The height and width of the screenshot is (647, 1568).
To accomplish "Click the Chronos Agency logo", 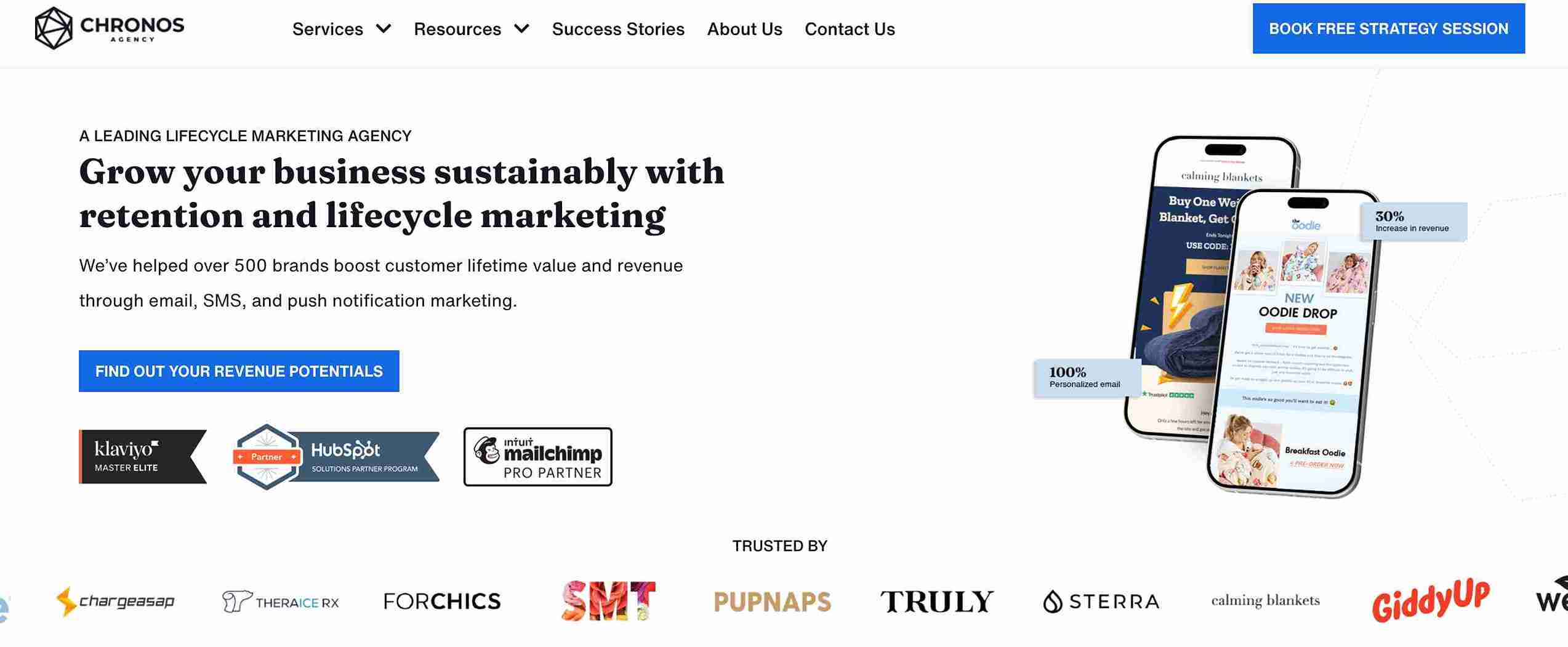I will coord(110,28).
